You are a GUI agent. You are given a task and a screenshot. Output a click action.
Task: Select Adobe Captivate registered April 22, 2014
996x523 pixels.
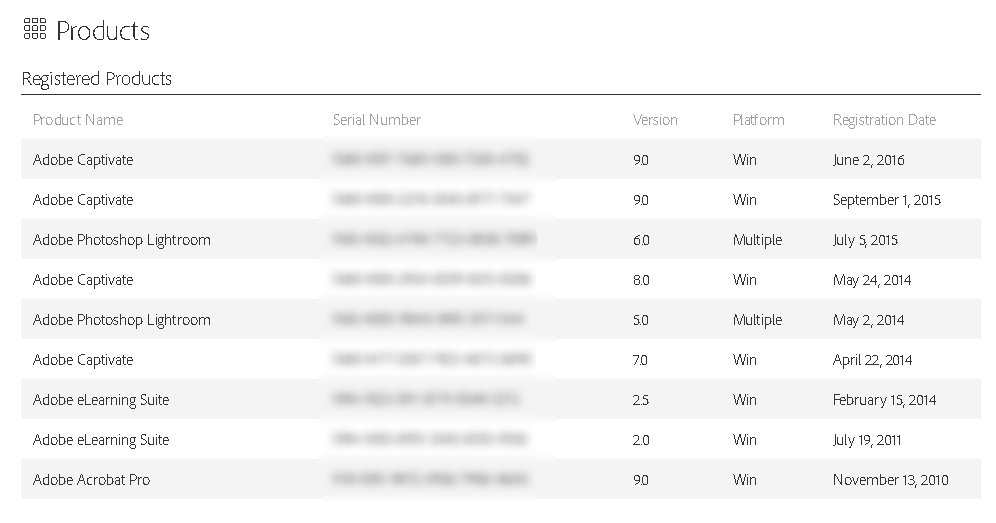point(83,360)
